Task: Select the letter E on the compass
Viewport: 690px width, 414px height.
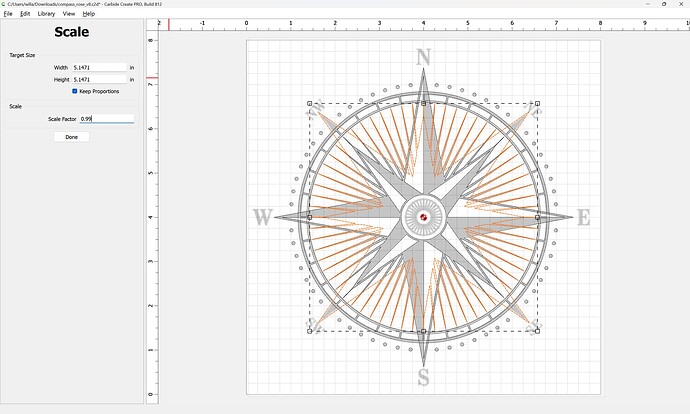Action: 584,217
